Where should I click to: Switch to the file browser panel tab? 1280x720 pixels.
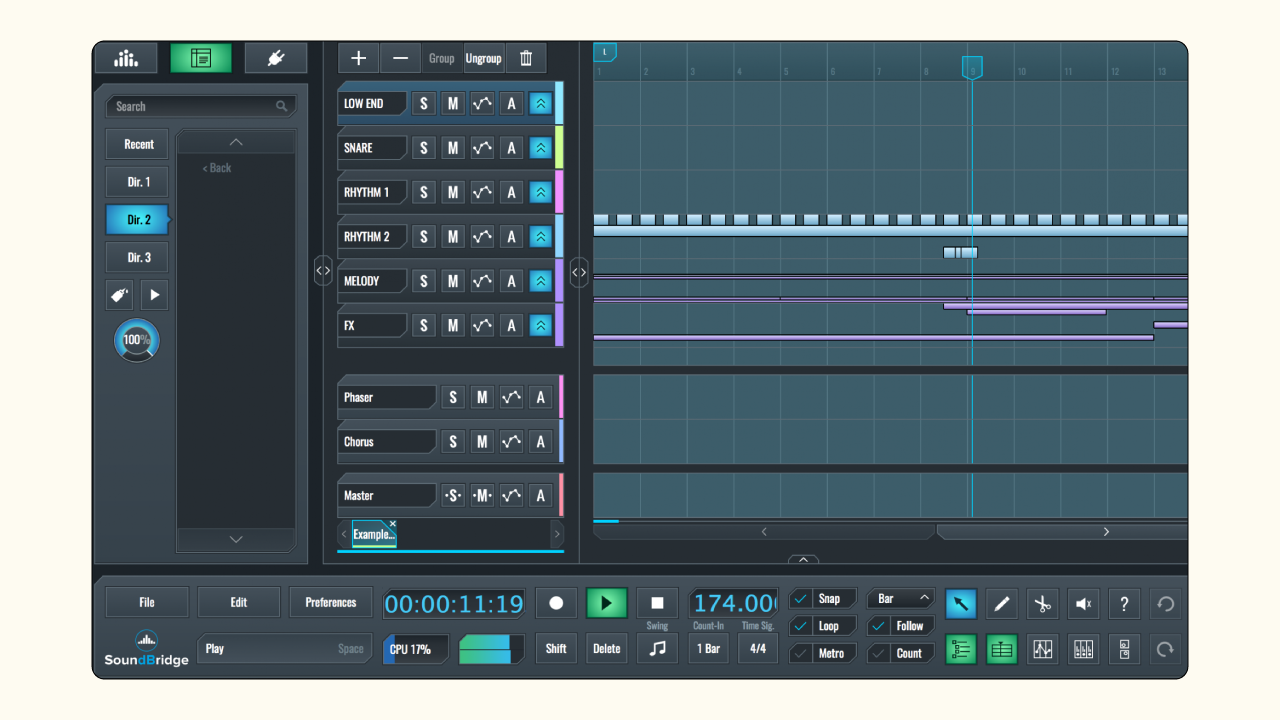(201, 58)
